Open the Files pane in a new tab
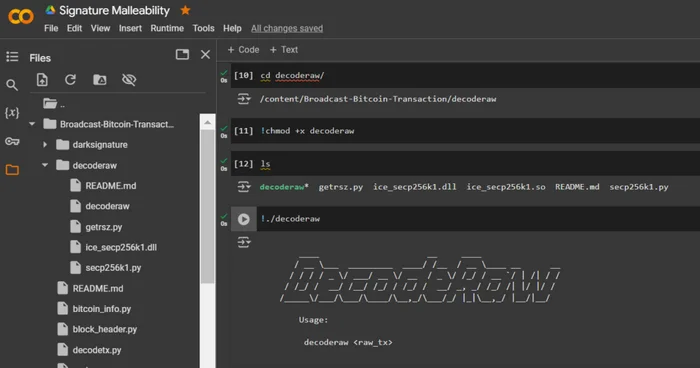This screenshot has height=368, width=700. point(182,54)
